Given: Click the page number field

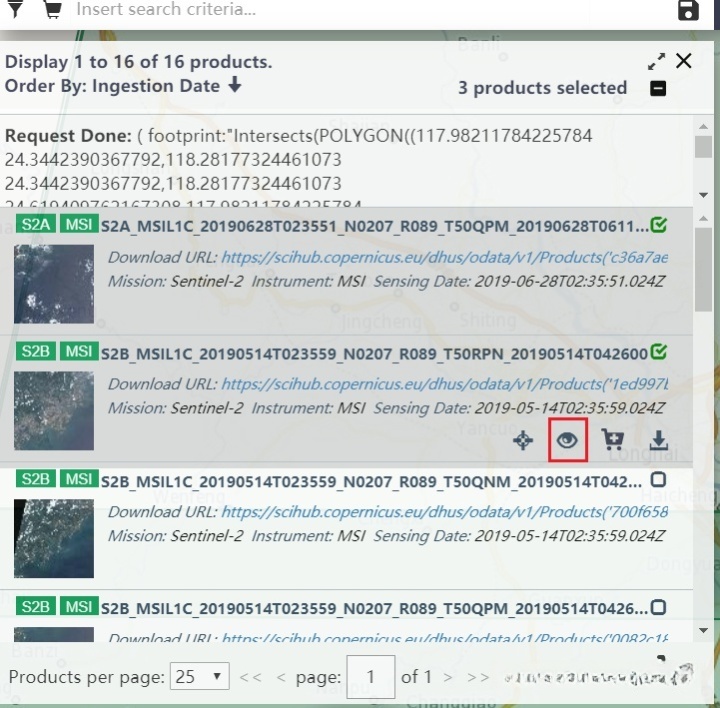Looking at the screenshot, I should point(371,676).
